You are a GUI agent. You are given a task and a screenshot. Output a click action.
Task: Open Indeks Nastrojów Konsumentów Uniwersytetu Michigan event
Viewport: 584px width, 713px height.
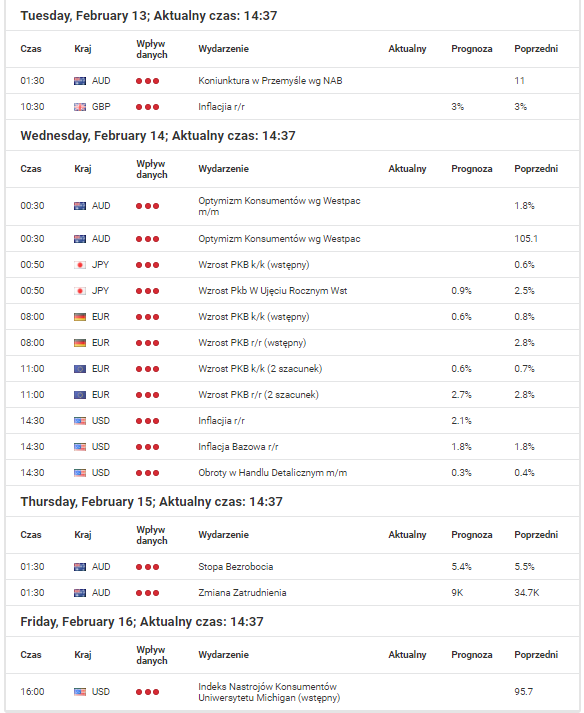269,692
